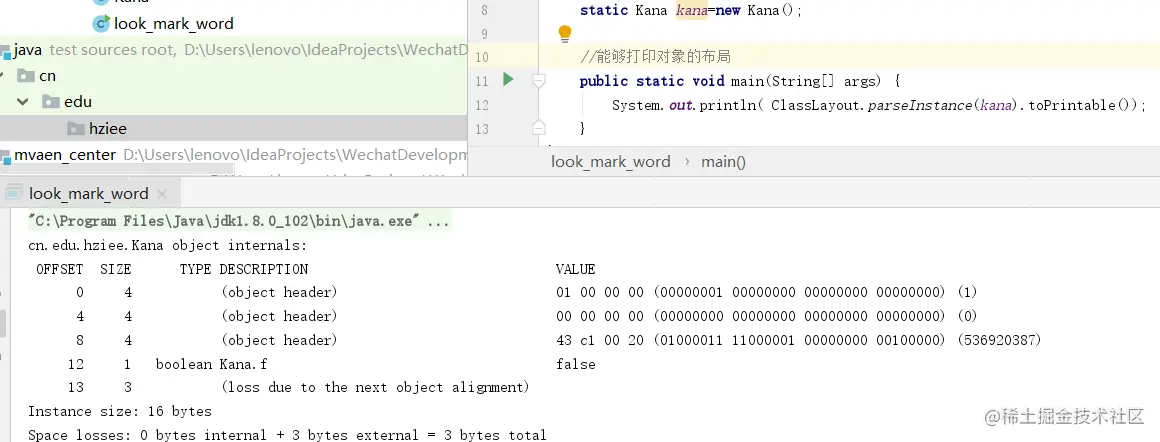Click line number 8 in gutter
Viewport: 1160px width, 442px height.
click(485, 10)
